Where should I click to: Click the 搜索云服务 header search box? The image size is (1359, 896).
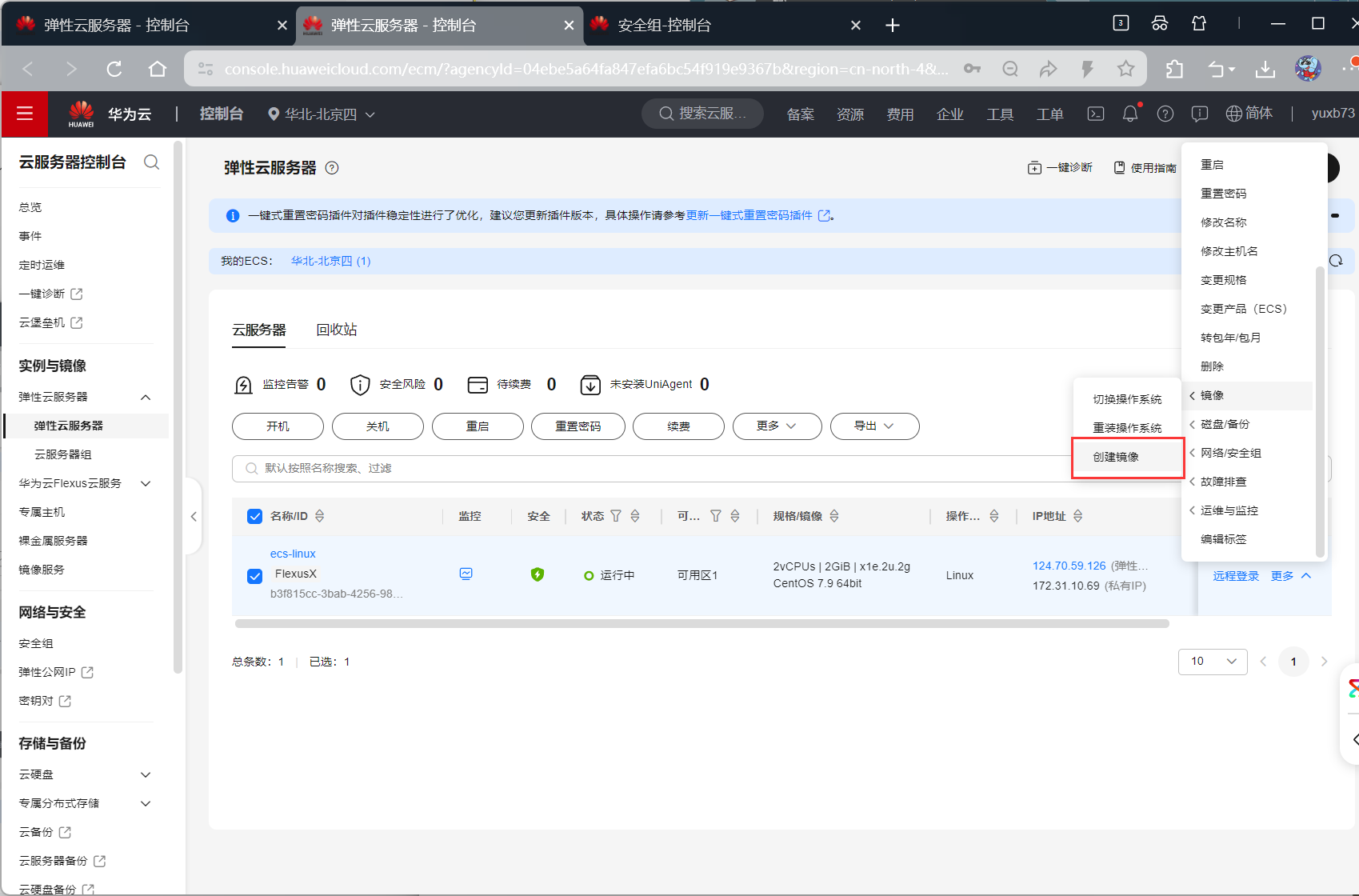click(x=702, y=114)
